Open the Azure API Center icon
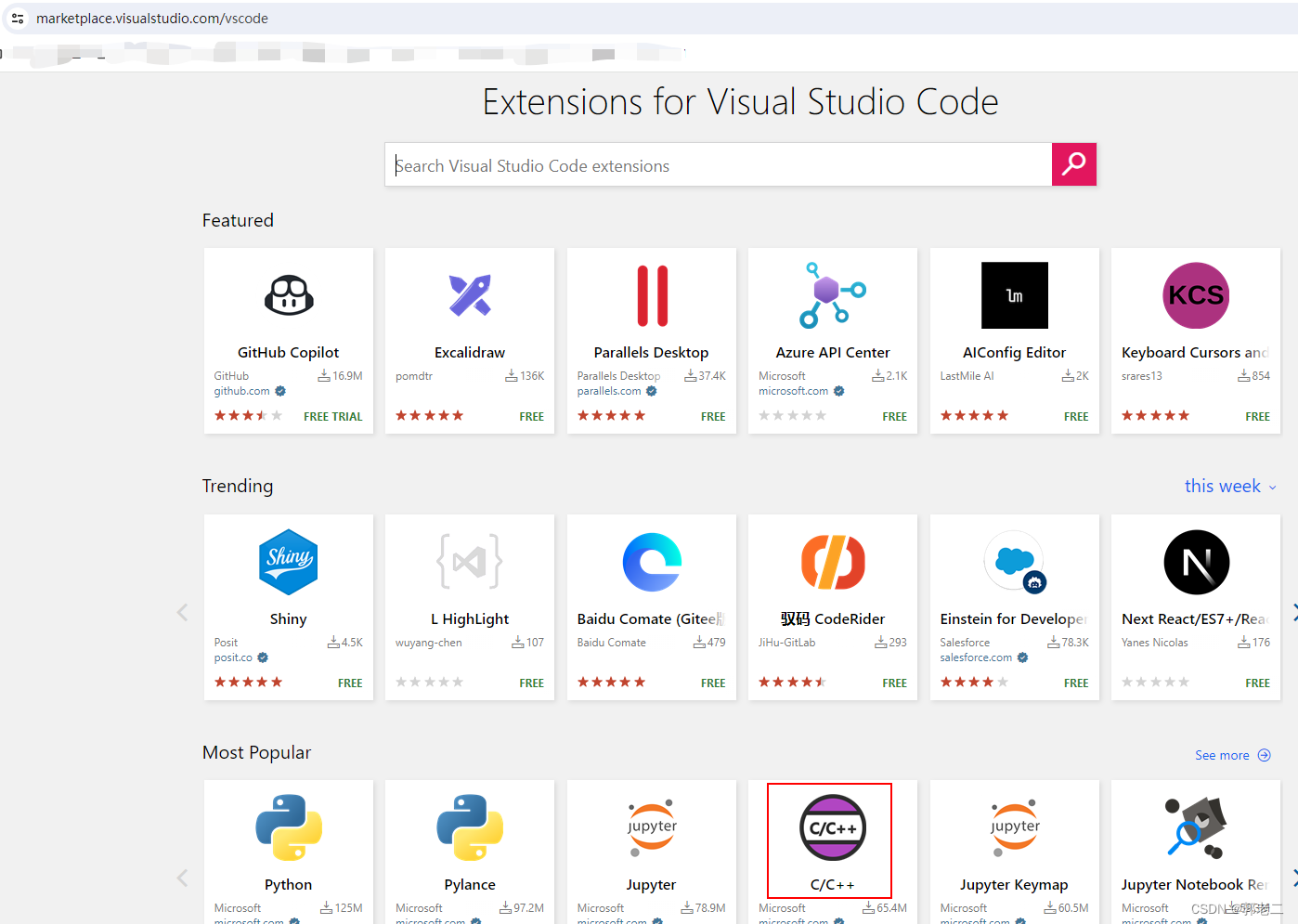This screenshot has width=1298, height=924. 833,295
